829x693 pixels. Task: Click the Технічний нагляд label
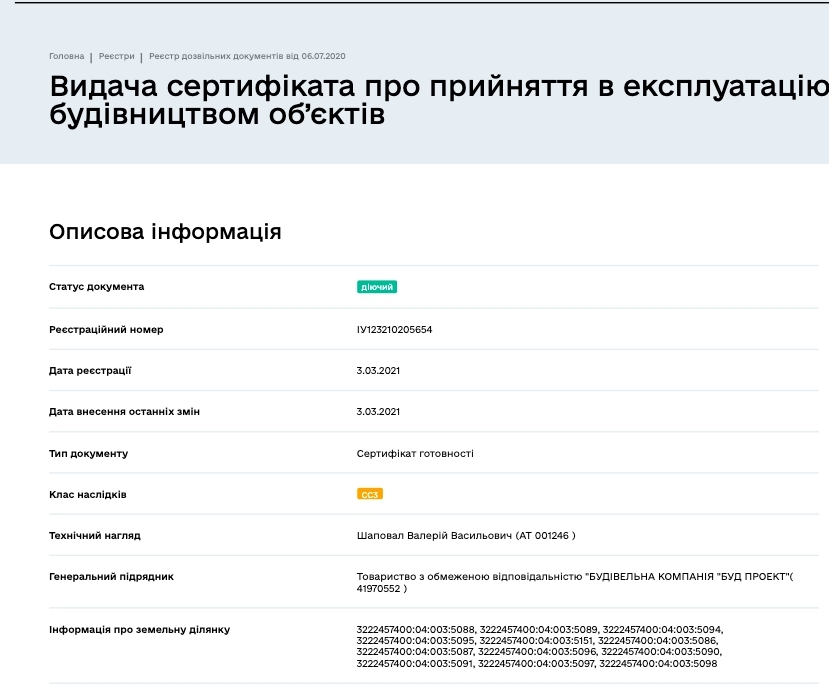pyautogui.click(x=95, y=535)
